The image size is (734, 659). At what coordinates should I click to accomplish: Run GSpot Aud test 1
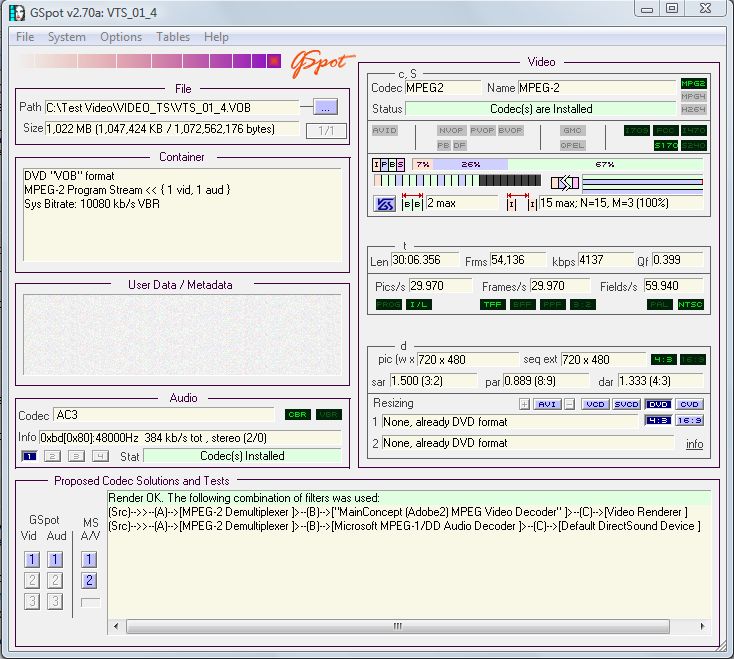55,559
